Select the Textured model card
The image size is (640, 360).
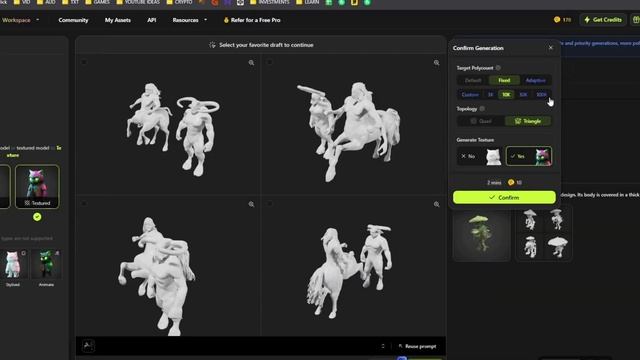tap(37, 187)
